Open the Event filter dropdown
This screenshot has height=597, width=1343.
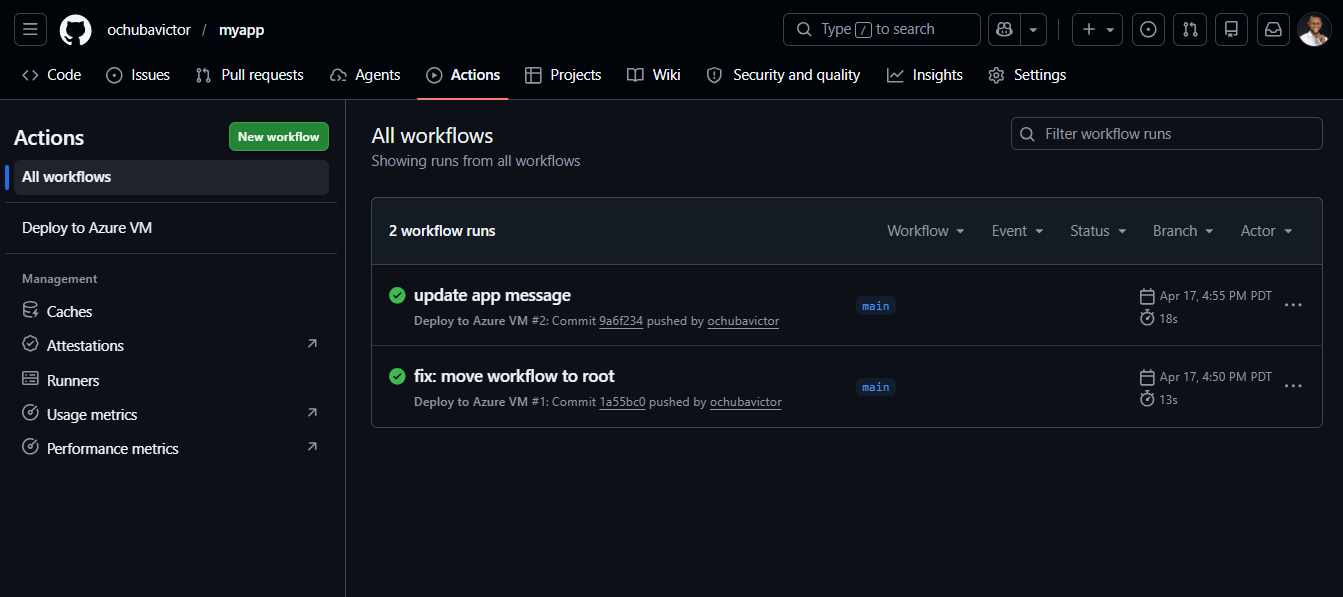[1018, 231]
